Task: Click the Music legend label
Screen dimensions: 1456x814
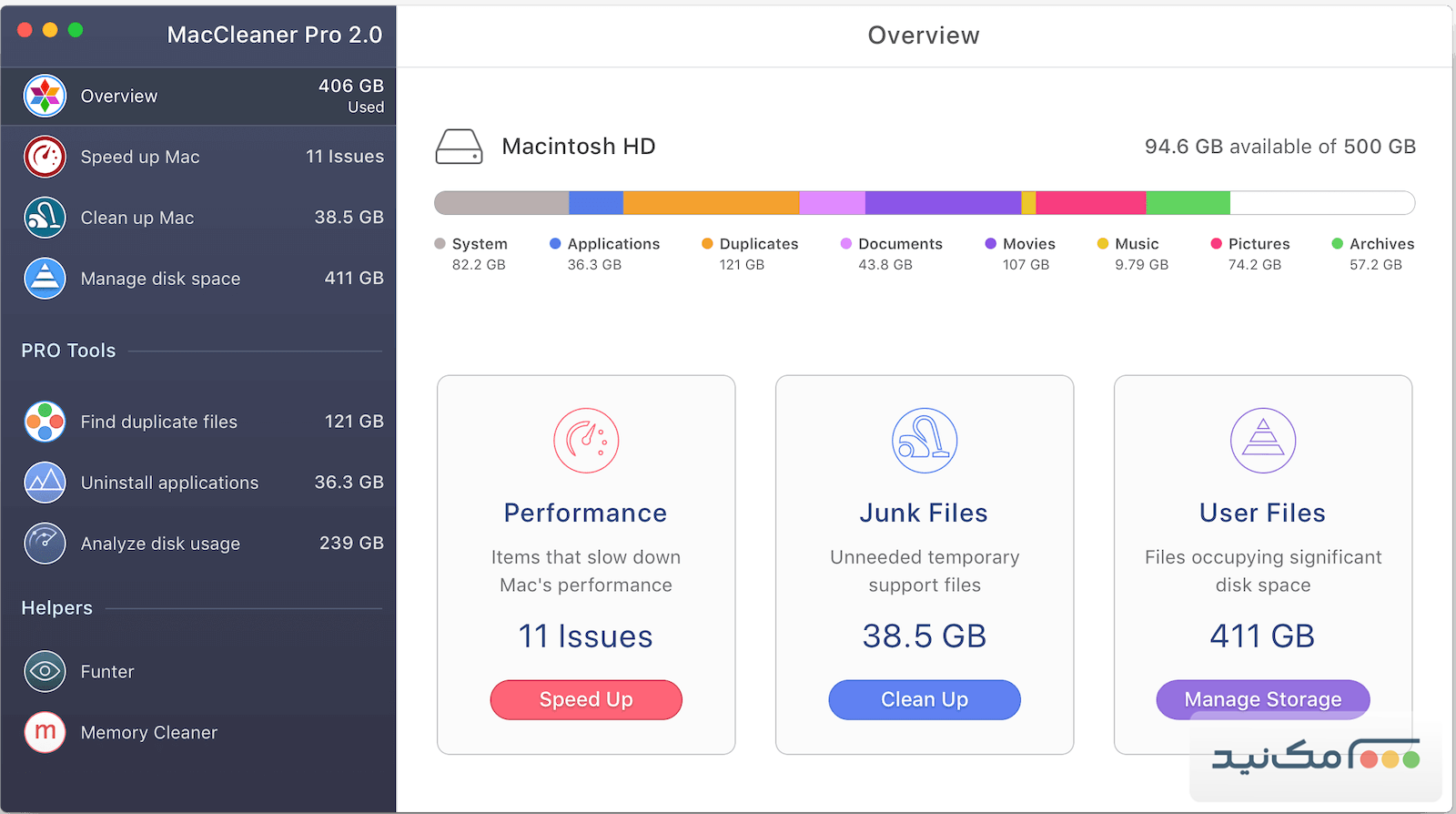Action: [x=1137, y=244]
